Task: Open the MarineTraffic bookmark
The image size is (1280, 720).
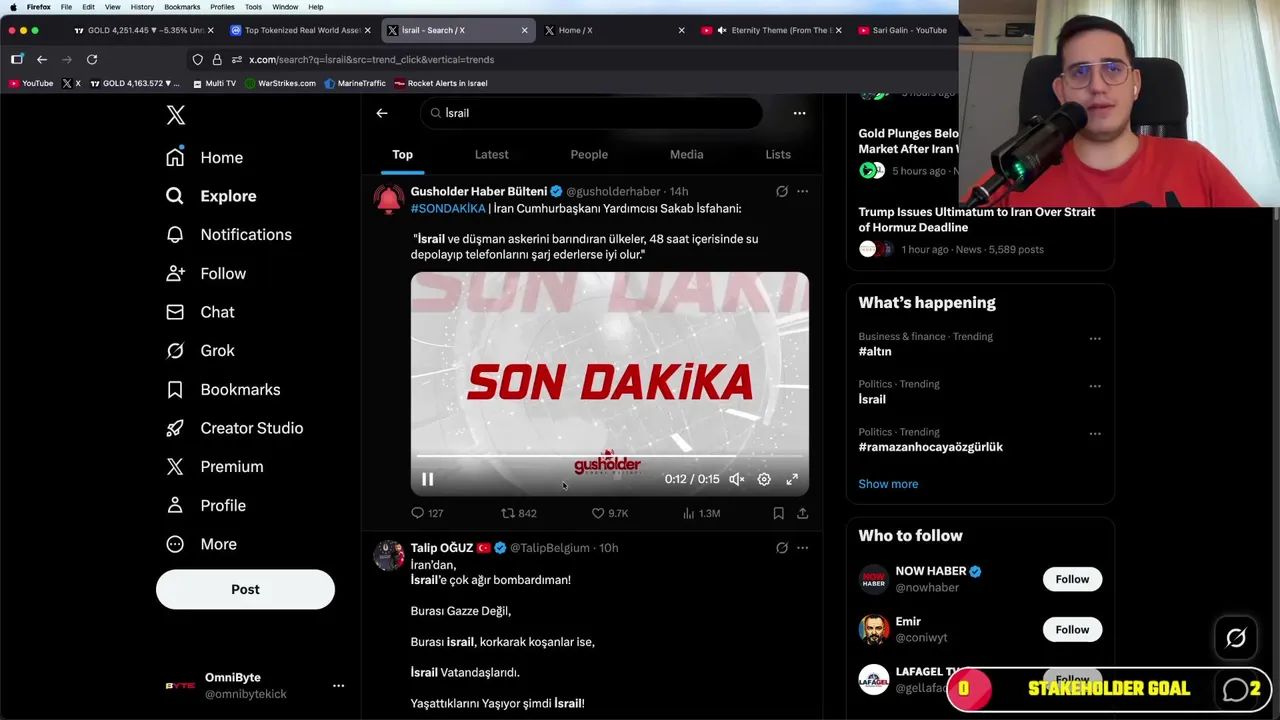Action: point(355,83)
